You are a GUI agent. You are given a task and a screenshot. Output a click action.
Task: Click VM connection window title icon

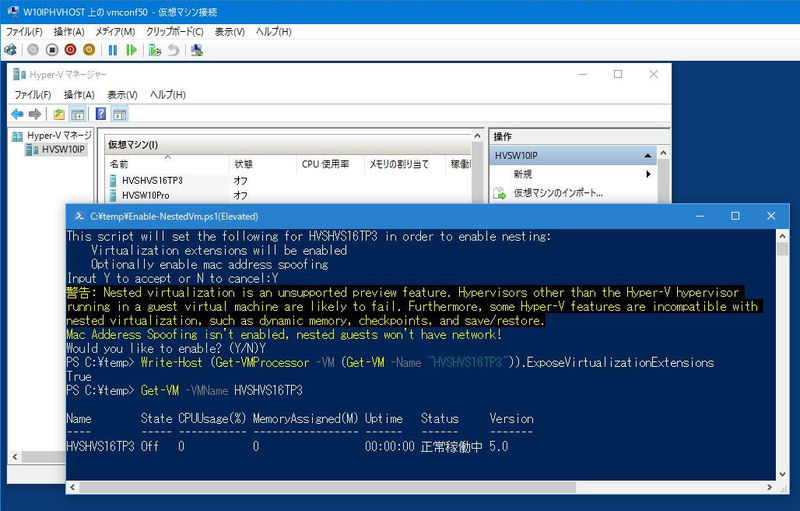tap(13, 11)
